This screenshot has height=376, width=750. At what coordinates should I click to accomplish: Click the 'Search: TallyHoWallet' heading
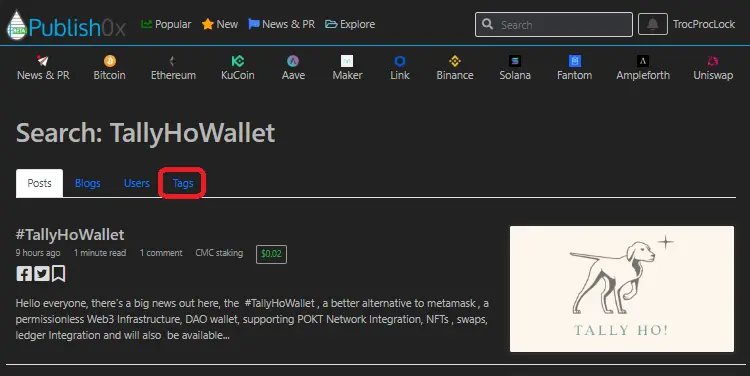pyautogui.click(x=145, y=133)
